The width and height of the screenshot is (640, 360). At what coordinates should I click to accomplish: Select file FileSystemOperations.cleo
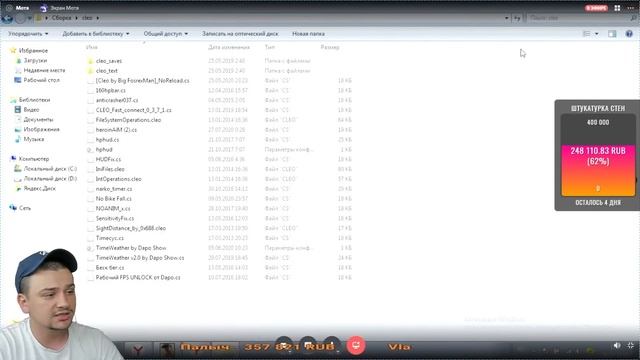(128, 120)
